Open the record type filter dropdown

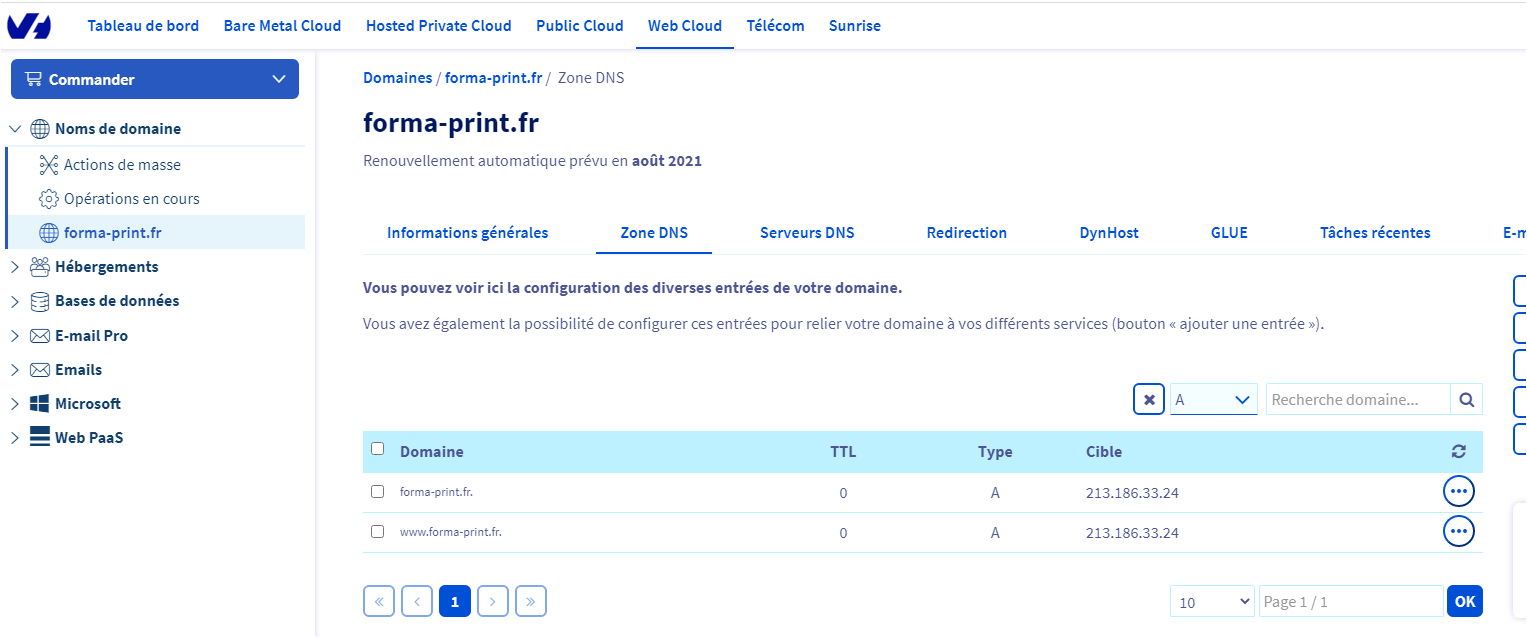click(1213, 400)
